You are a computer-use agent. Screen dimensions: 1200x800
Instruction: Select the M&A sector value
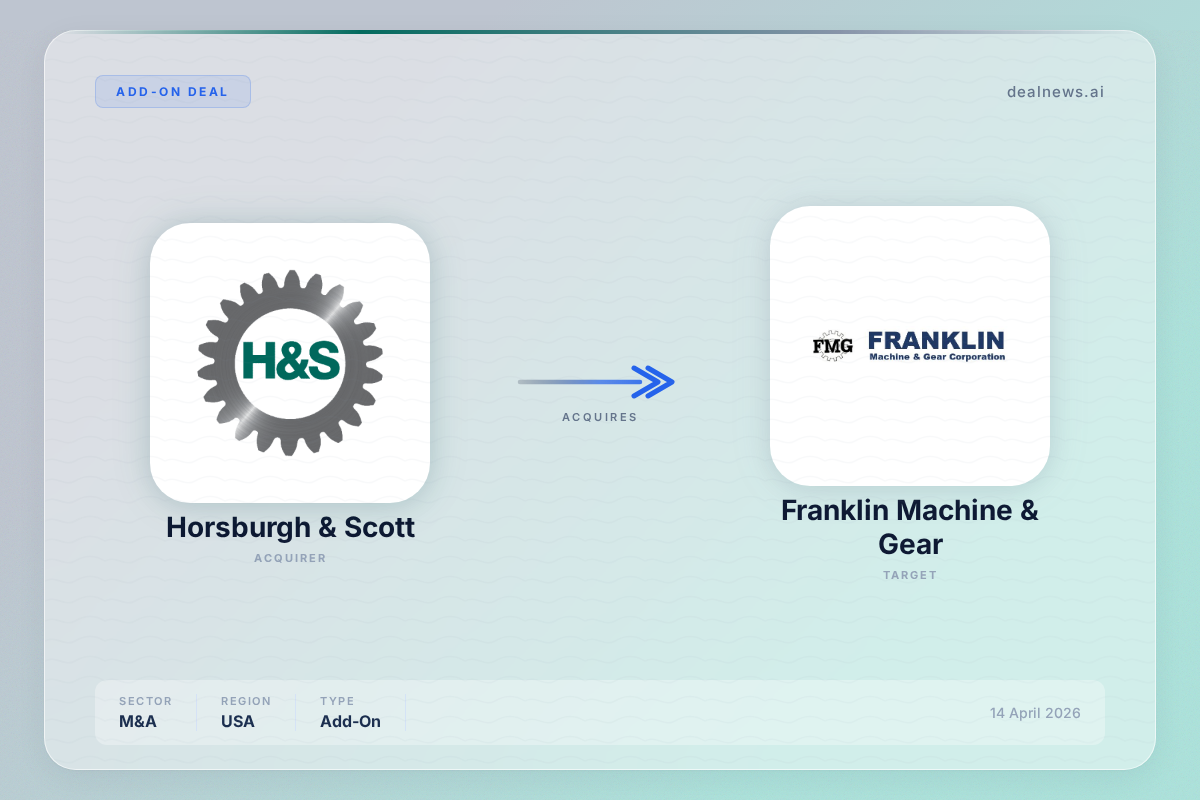click(x=139, y=721)
